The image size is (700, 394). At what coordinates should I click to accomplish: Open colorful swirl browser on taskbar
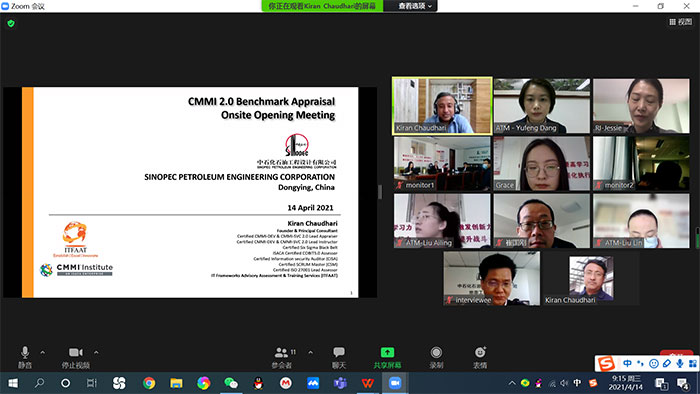(204, 383)
